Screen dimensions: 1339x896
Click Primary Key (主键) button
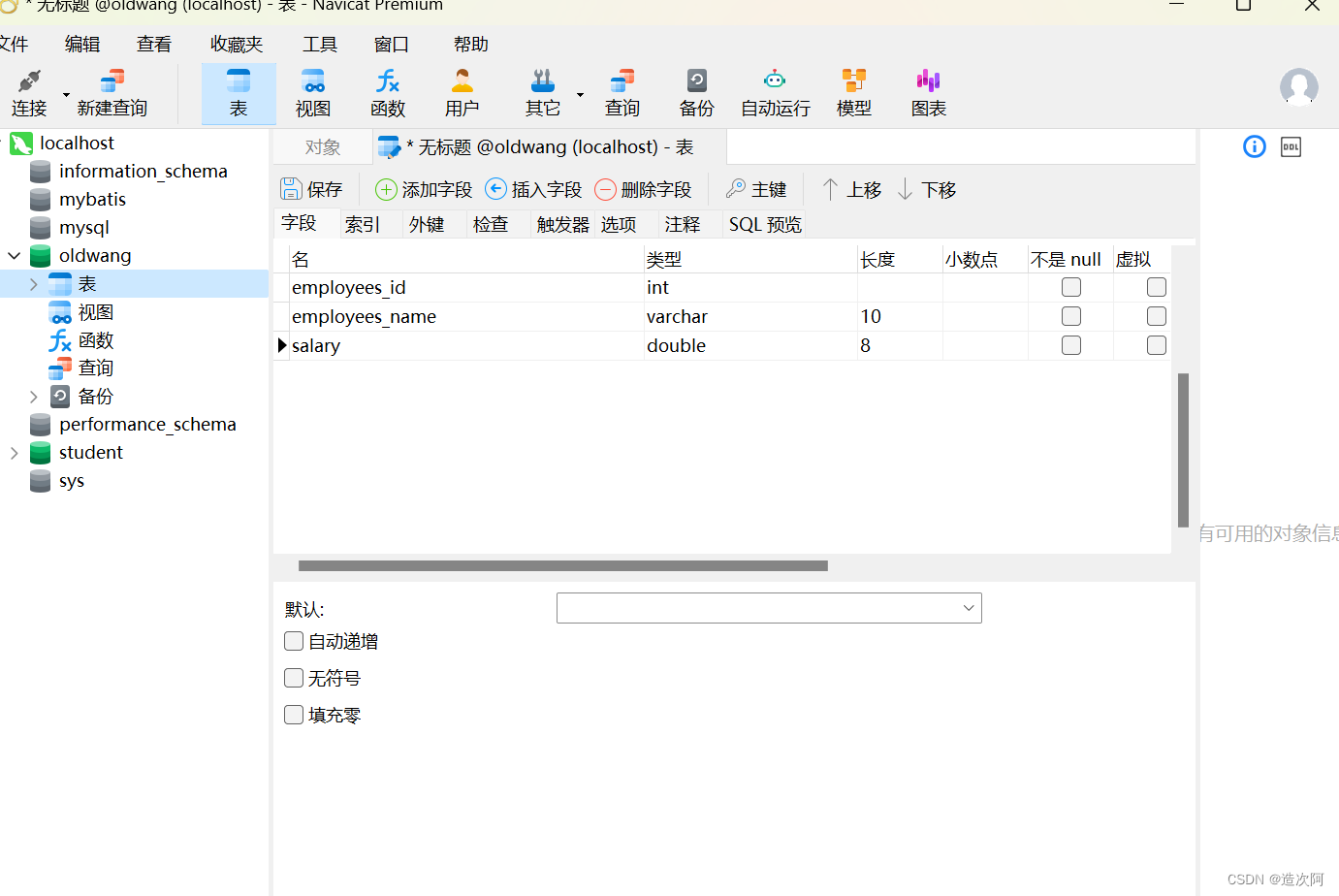click(x=756, y=189)
